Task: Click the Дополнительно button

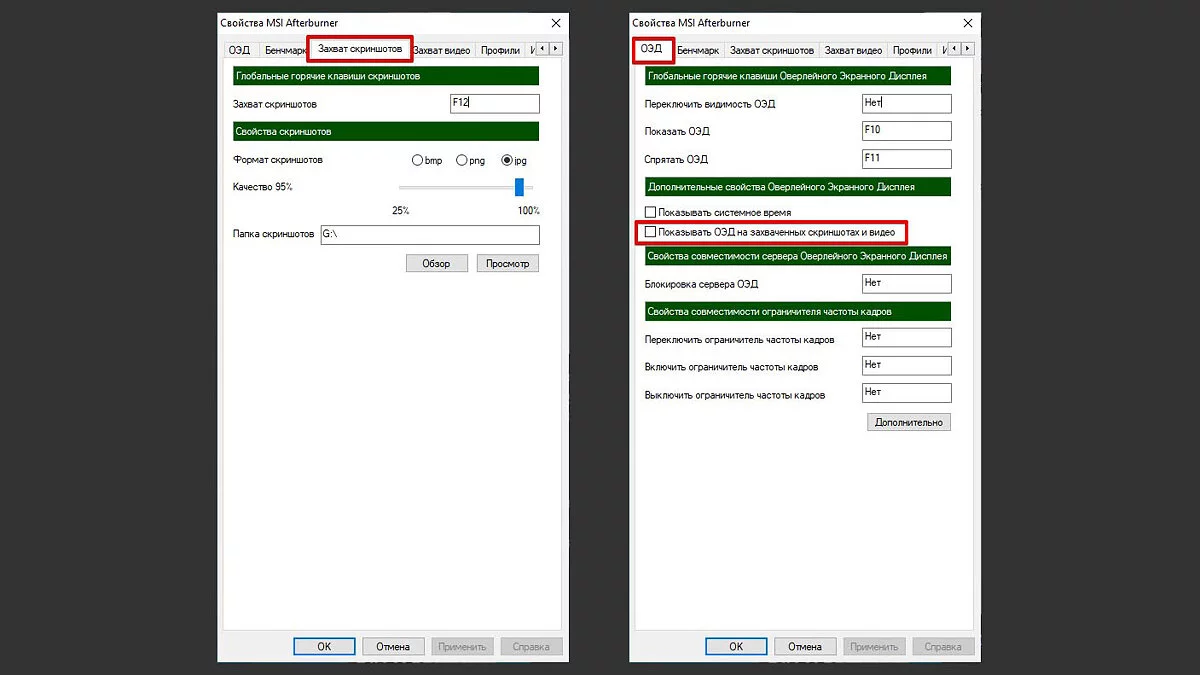Action: pyautogui.click(x=909, y=422)
